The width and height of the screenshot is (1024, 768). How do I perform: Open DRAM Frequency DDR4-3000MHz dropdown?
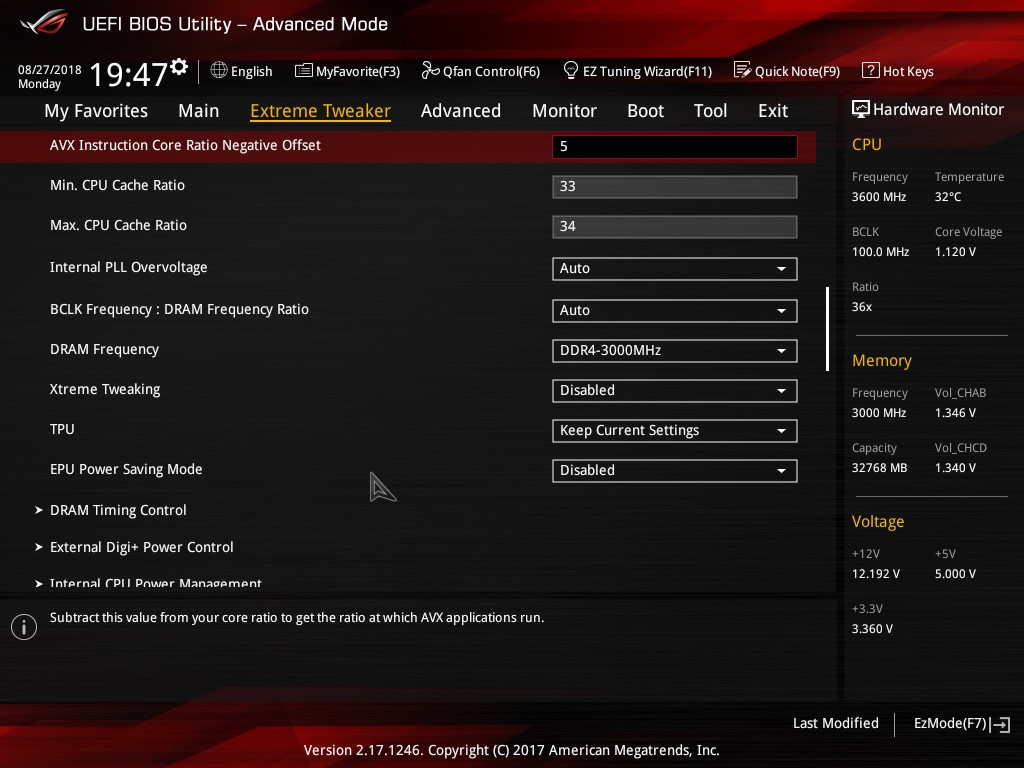[675, 351]
